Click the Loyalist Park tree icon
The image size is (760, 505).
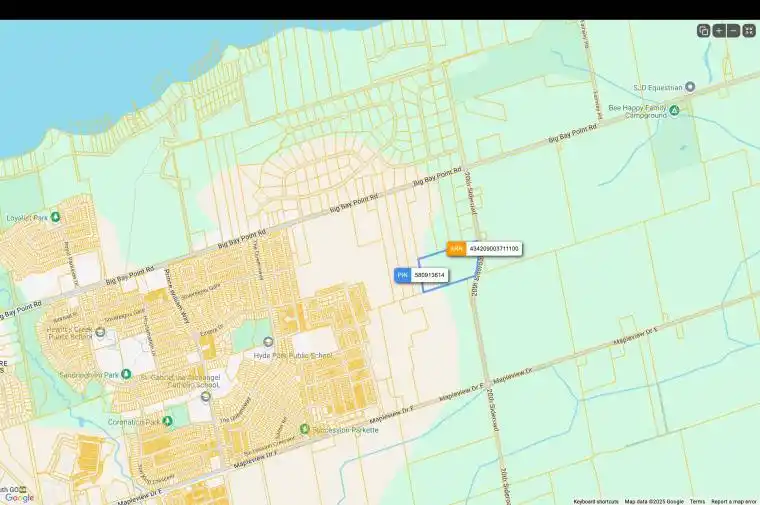click(x=55, y=216)
